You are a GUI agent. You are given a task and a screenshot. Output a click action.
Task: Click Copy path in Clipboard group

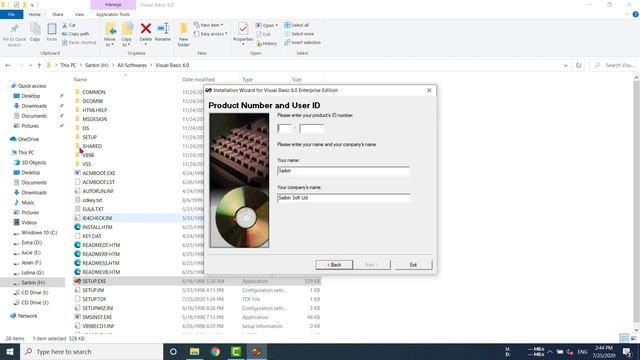(76, 34)
